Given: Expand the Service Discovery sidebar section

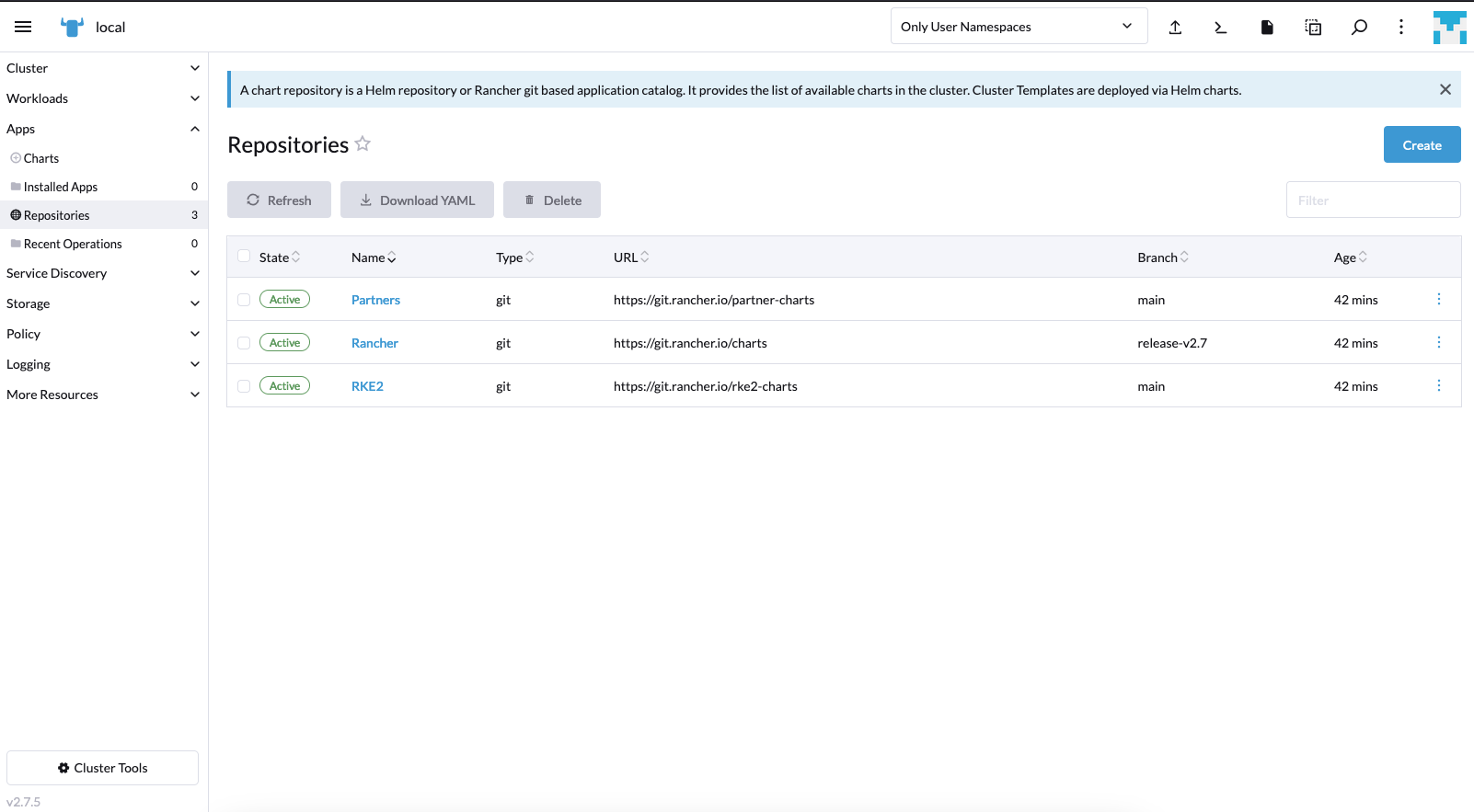Looking at the screenshot, I should [103, 273].
